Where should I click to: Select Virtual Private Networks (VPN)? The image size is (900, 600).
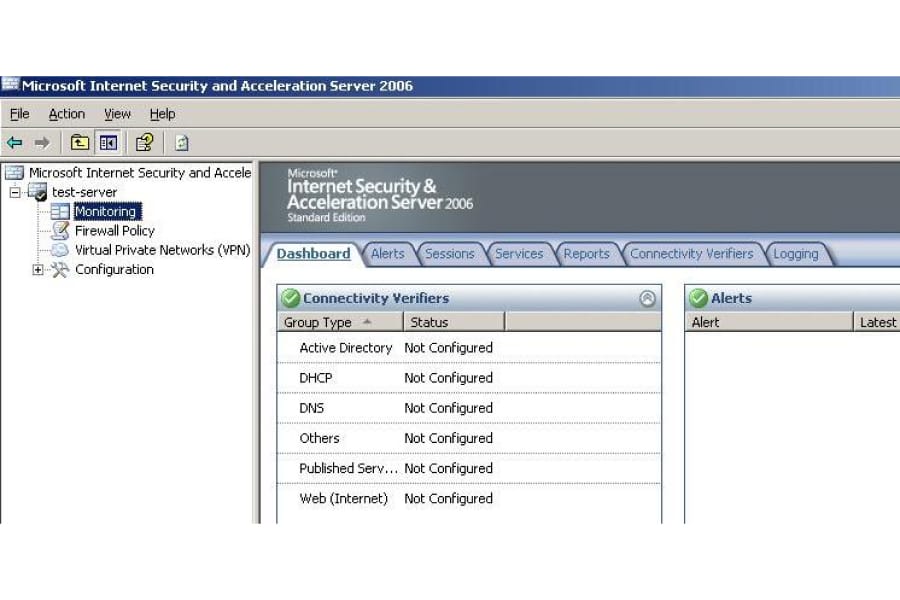pyautogui.click(x=161, y=249)
